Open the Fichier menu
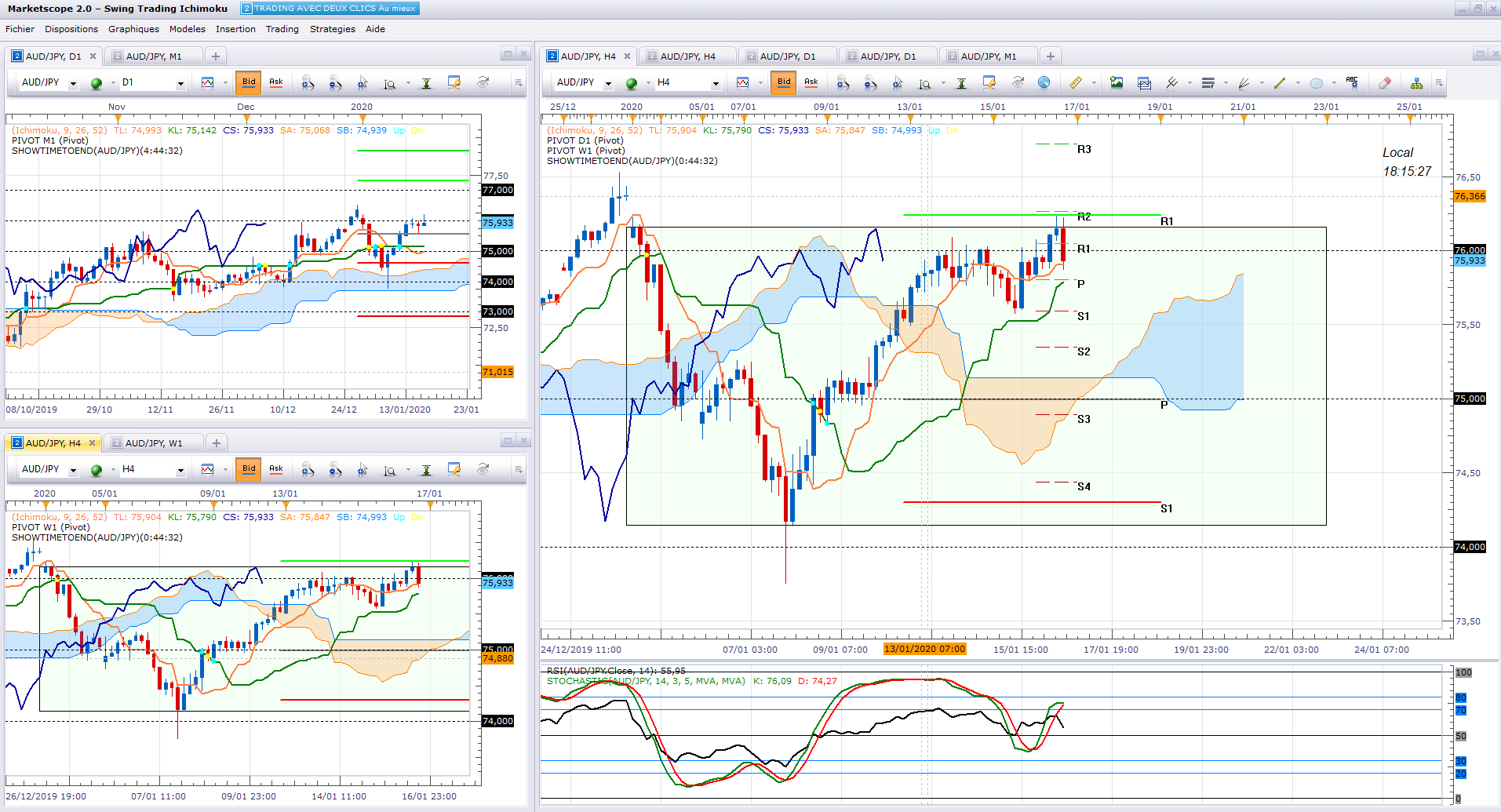 20,29
